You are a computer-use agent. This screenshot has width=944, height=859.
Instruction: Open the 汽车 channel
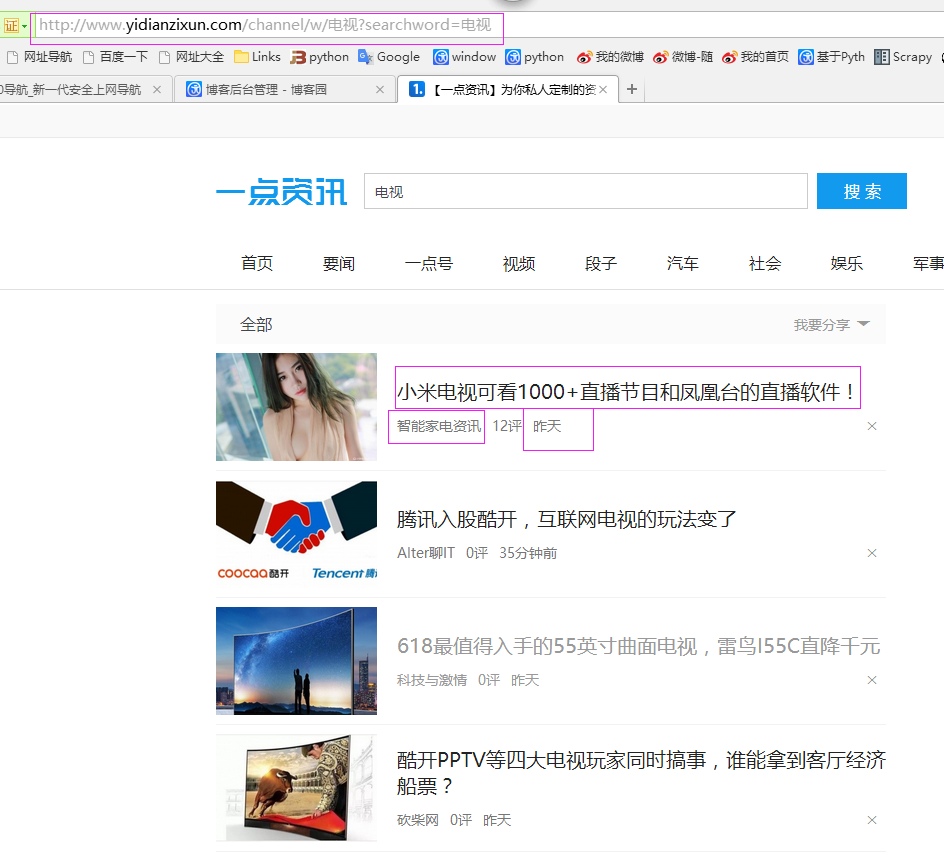[683, 264]
